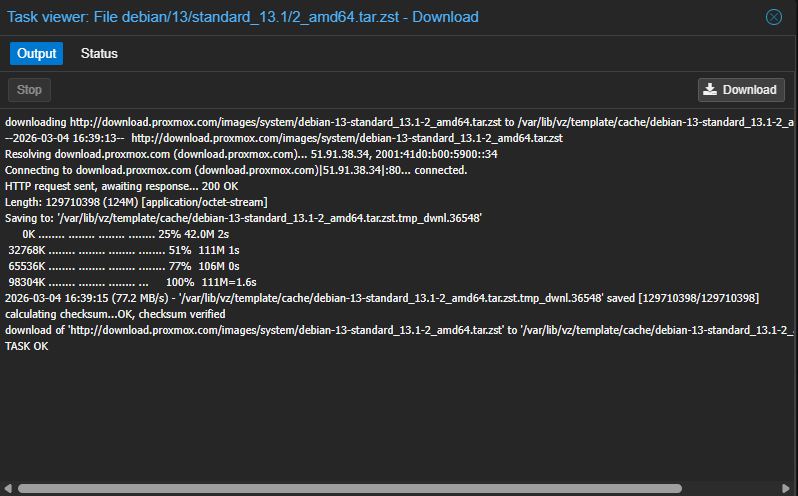Screen dimensions: 798x496
Task: Download the task log
Action: (741, 90)
